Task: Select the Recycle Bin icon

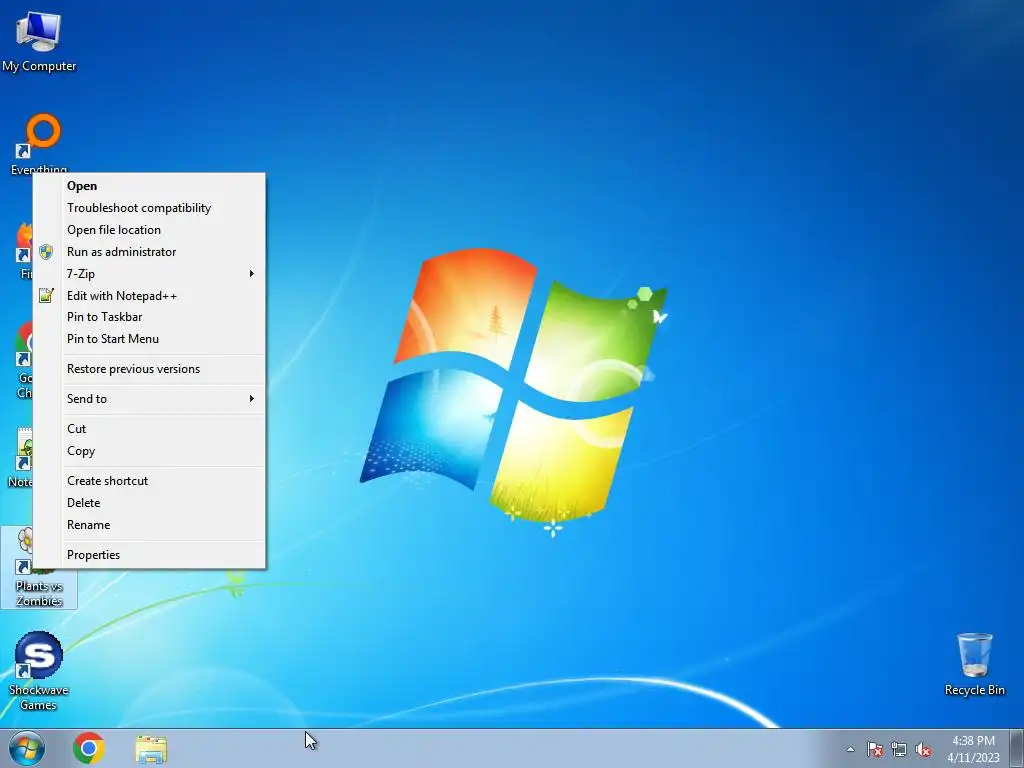Action: pyautogui.click(x=974, y=664)
